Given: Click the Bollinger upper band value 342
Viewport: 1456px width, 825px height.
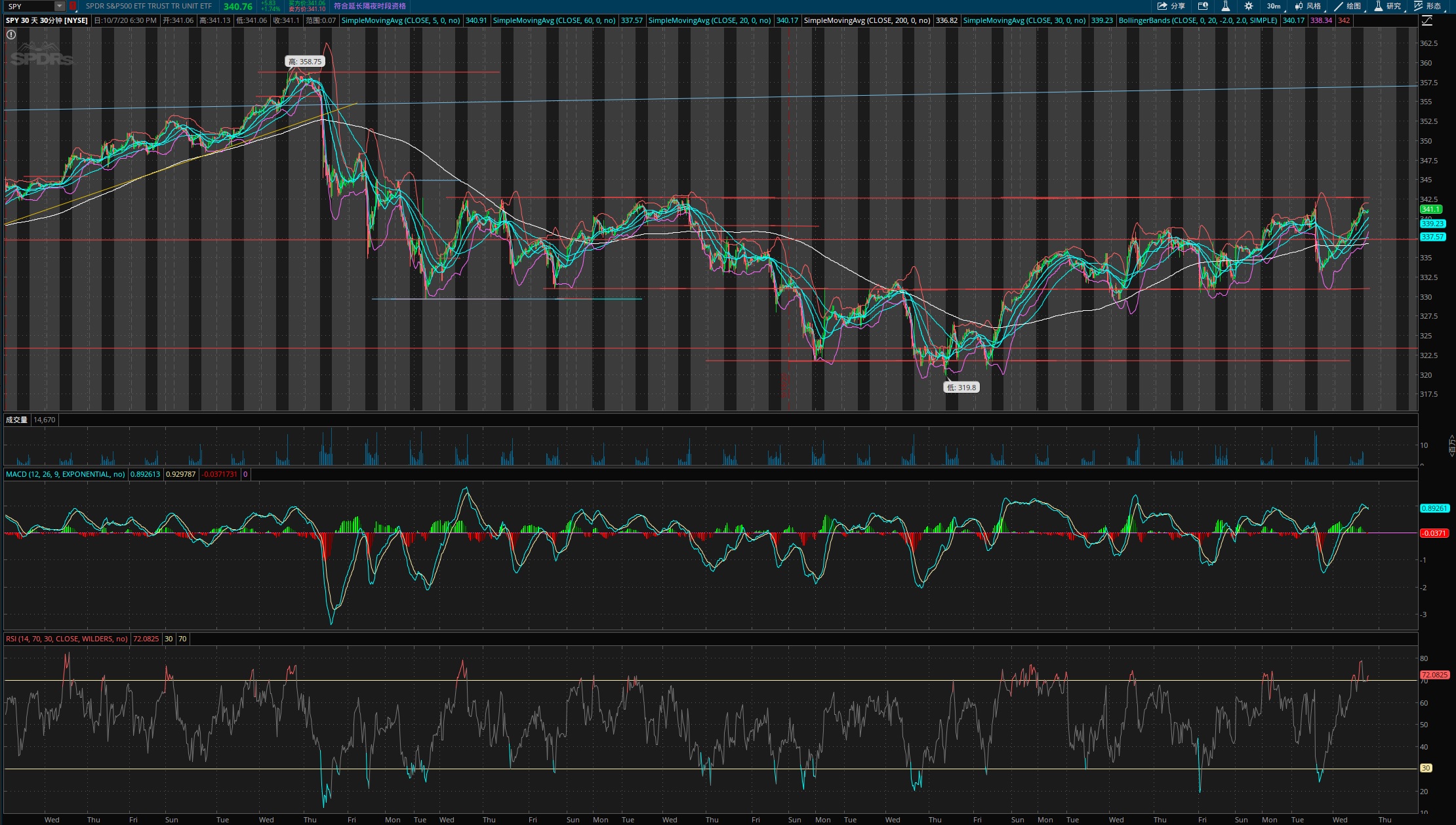Looking at the screenshot, I should (x=1344, y=20).
